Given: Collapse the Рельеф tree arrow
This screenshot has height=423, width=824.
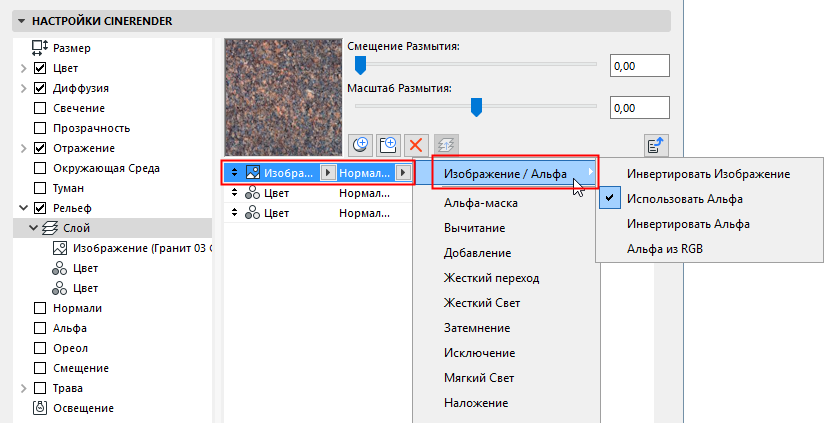Looking at the screenshot, I should 23,208.
